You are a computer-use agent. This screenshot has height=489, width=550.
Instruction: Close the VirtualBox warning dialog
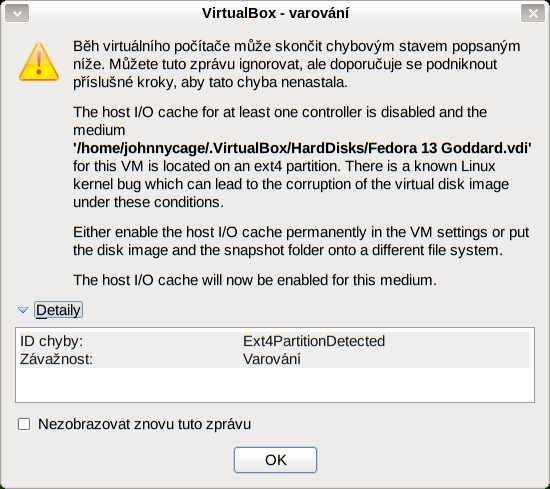coord(533,13)
